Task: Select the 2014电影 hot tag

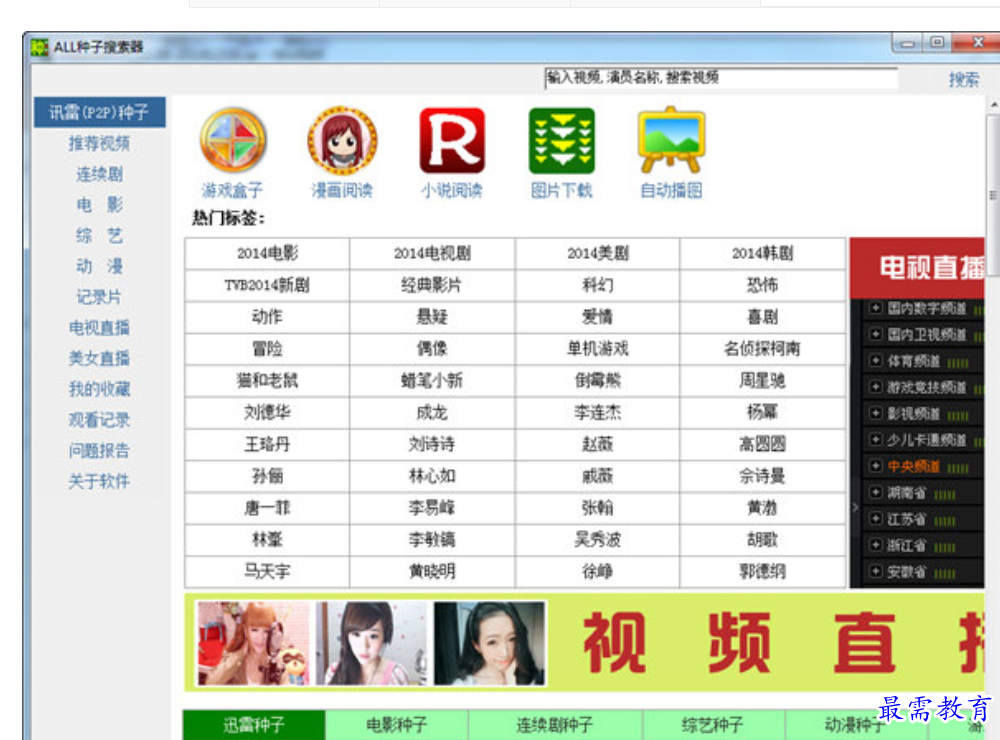Action: pos(267,254)
